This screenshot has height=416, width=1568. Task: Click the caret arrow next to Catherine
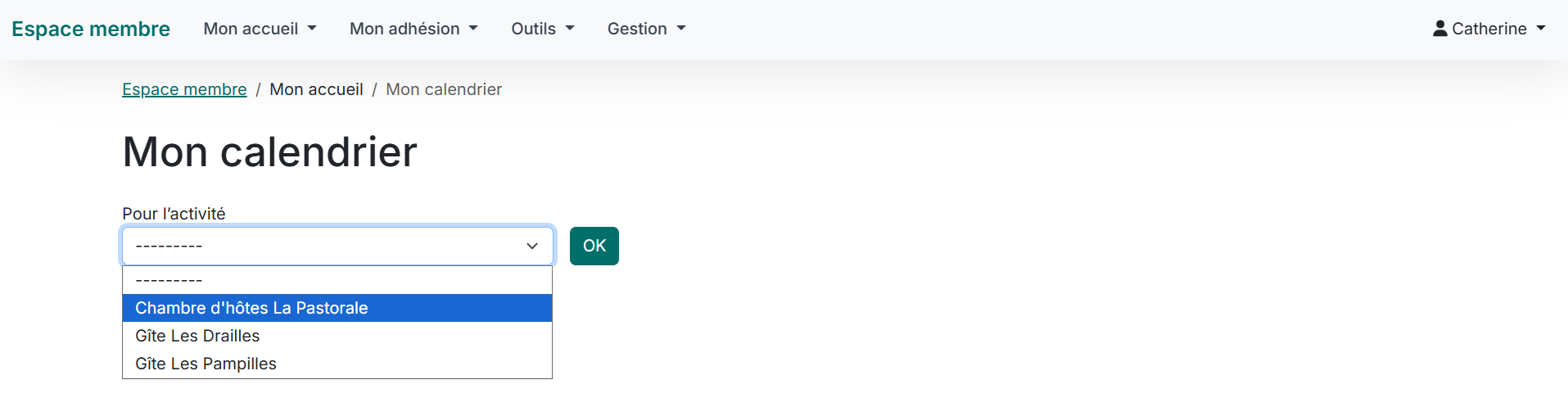pyautogui.click(x=1541, y=29)
